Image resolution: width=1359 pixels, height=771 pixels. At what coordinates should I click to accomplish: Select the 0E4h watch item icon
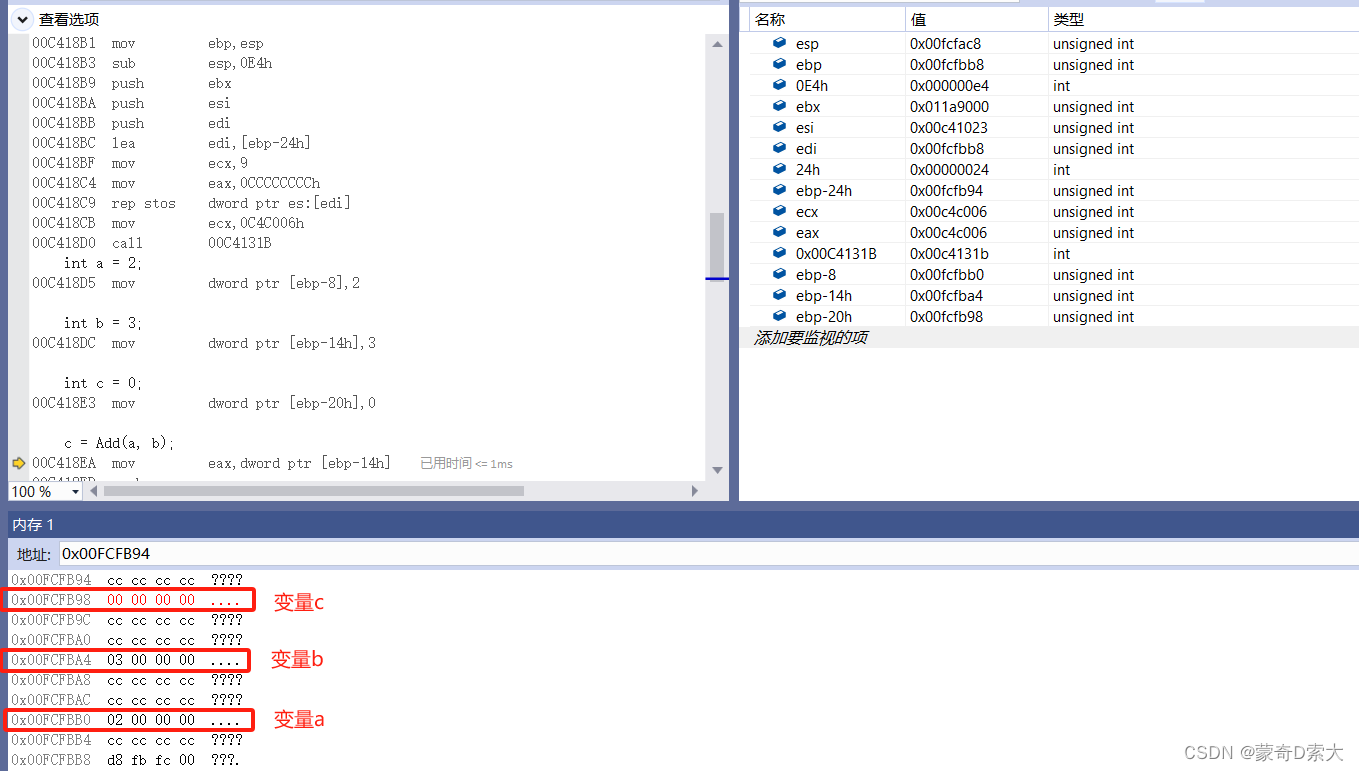(x=780, y=85)
